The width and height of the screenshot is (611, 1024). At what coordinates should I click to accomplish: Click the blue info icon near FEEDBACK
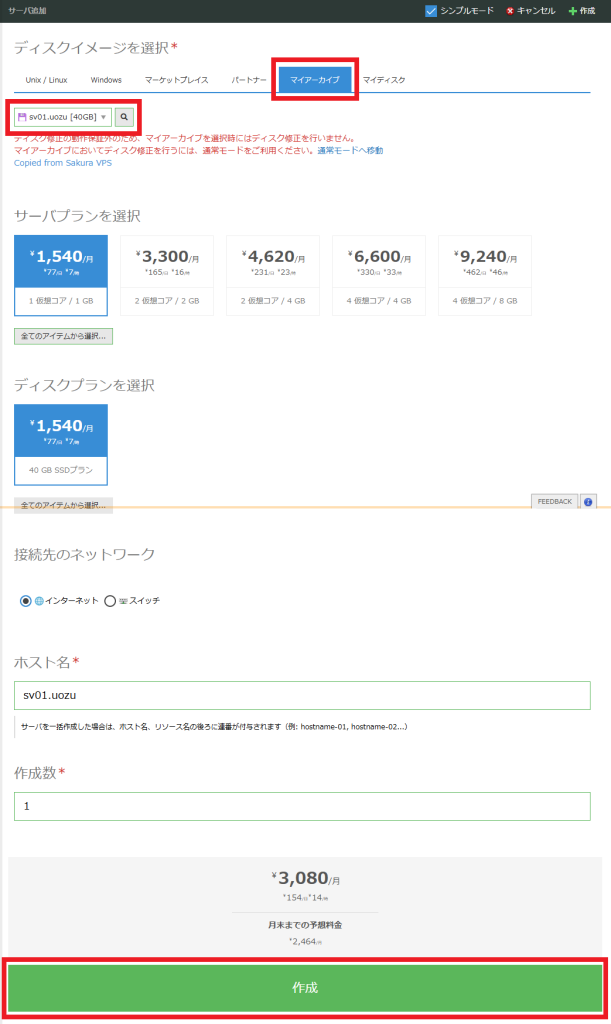pyautogui.click(x=588, y=501)
